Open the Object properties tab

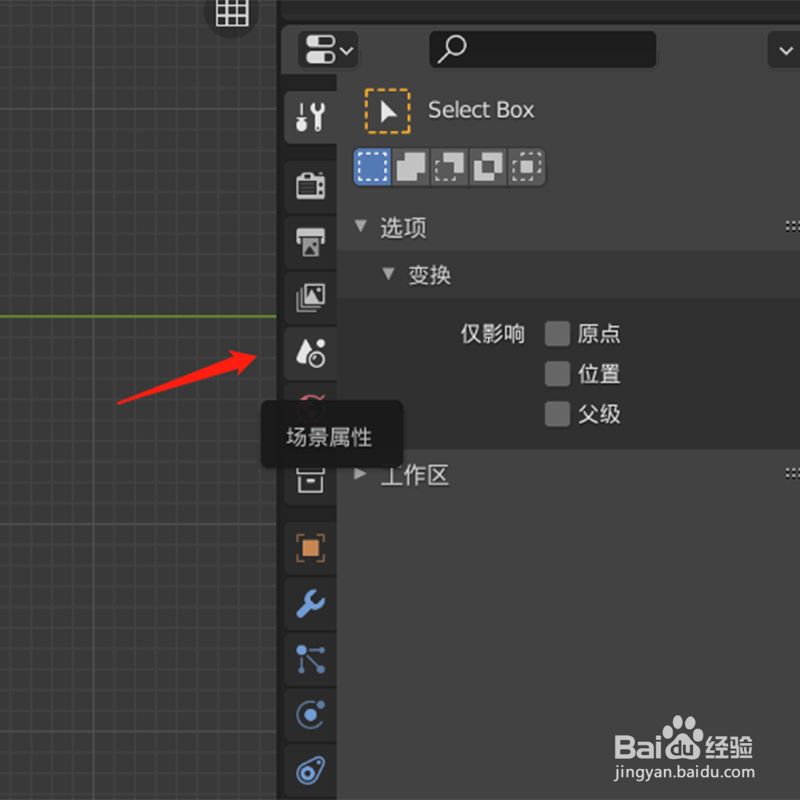click(311, 548)
